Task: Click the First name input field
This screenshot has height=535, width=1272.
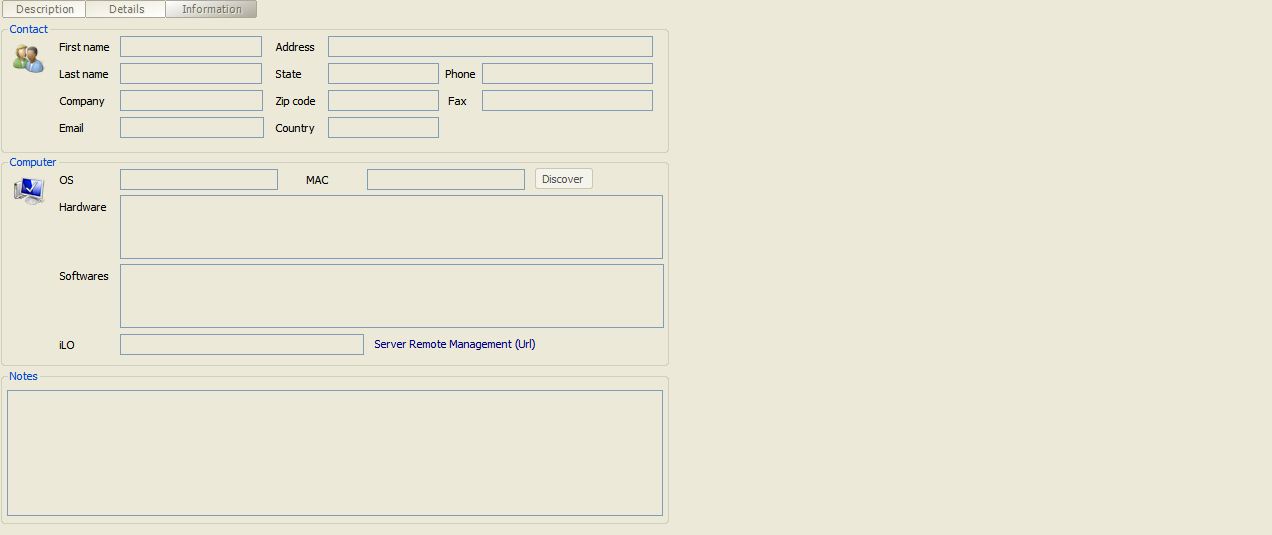Action: pyautogui.click(x=191, y=47)
